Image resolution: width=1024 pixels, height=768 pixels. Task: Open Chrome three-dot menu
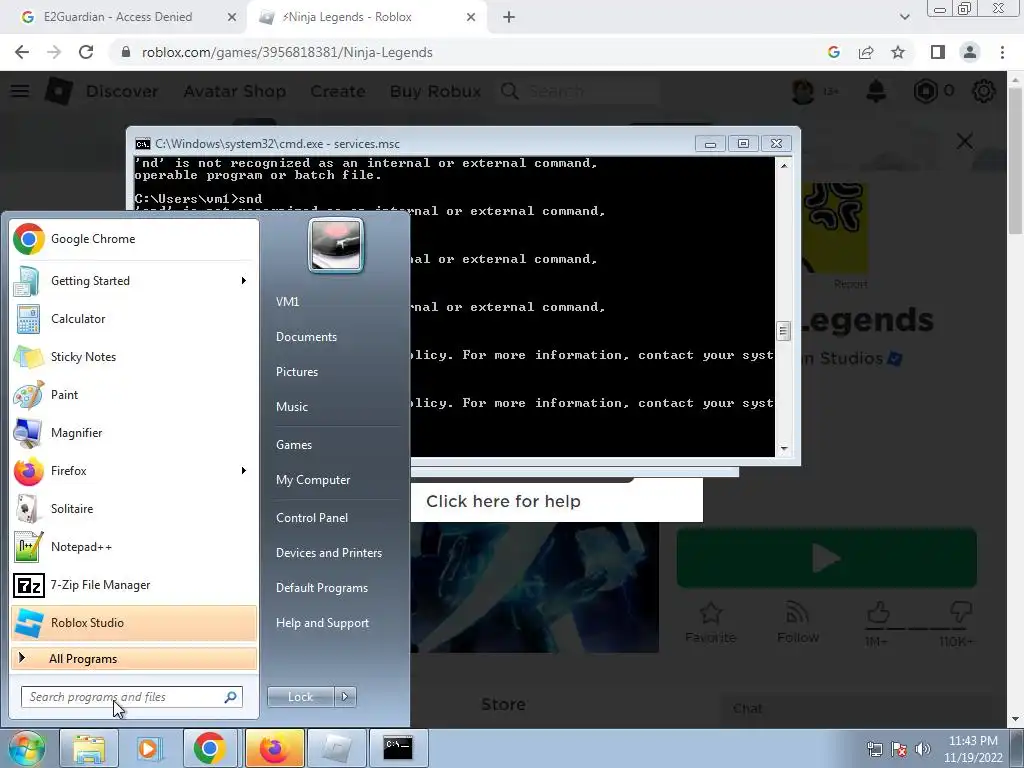coord(1002,52)
